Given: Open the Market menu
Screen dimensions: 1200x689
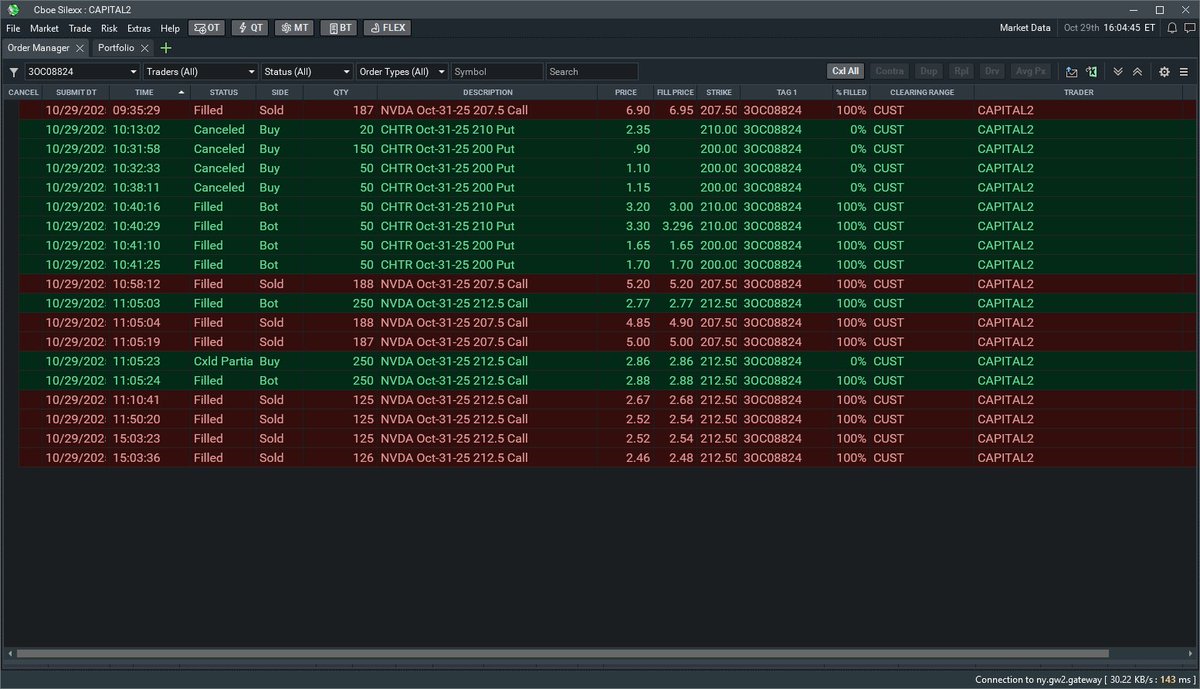Looking at the screenshot, I should pyautogui.click(x=44, y=28).
